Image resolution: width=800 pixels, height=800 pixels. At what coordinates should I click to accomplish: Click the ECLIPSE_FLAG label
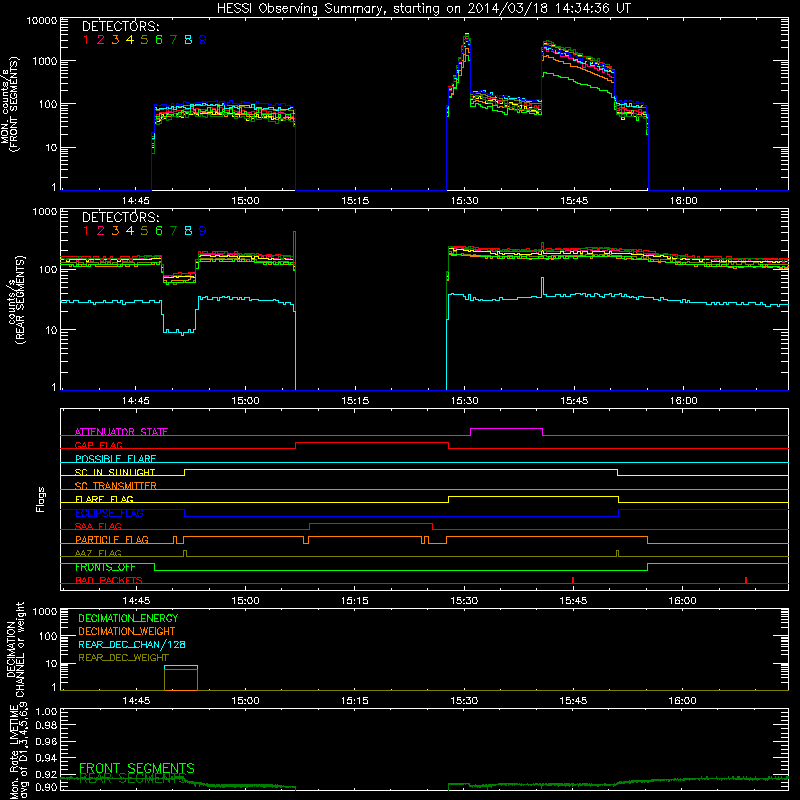point(109,513)
